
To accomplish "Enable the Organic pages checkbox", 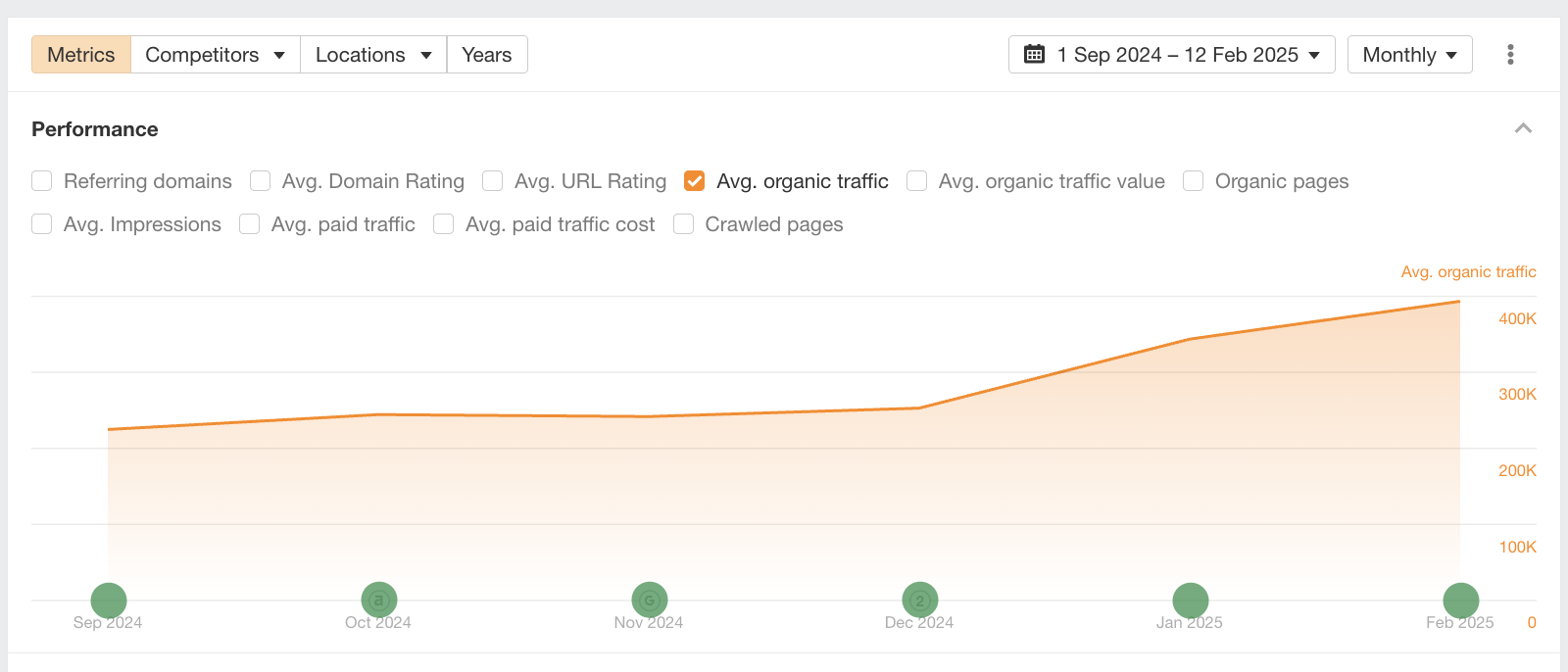I will pyautogui.click(x=1193, y=181).
